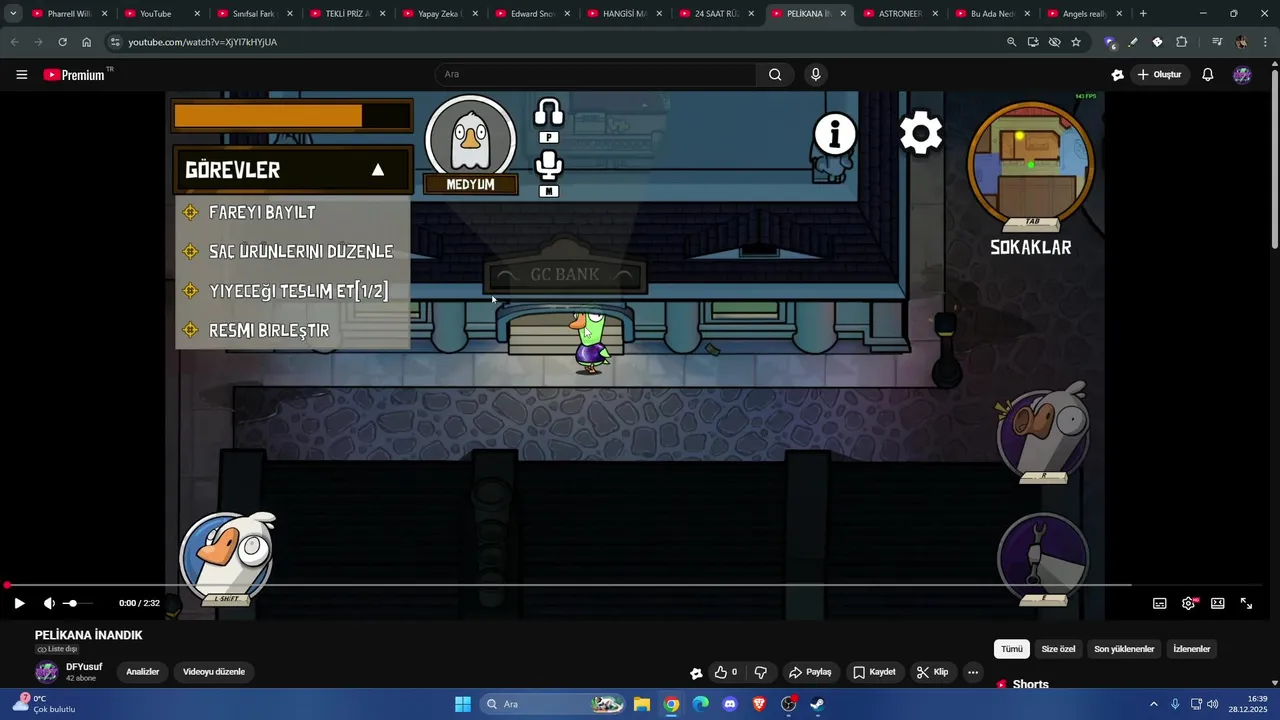Click the sparkle icon left of like
Screen dimensions: 1280x720
tap(696, 673)
